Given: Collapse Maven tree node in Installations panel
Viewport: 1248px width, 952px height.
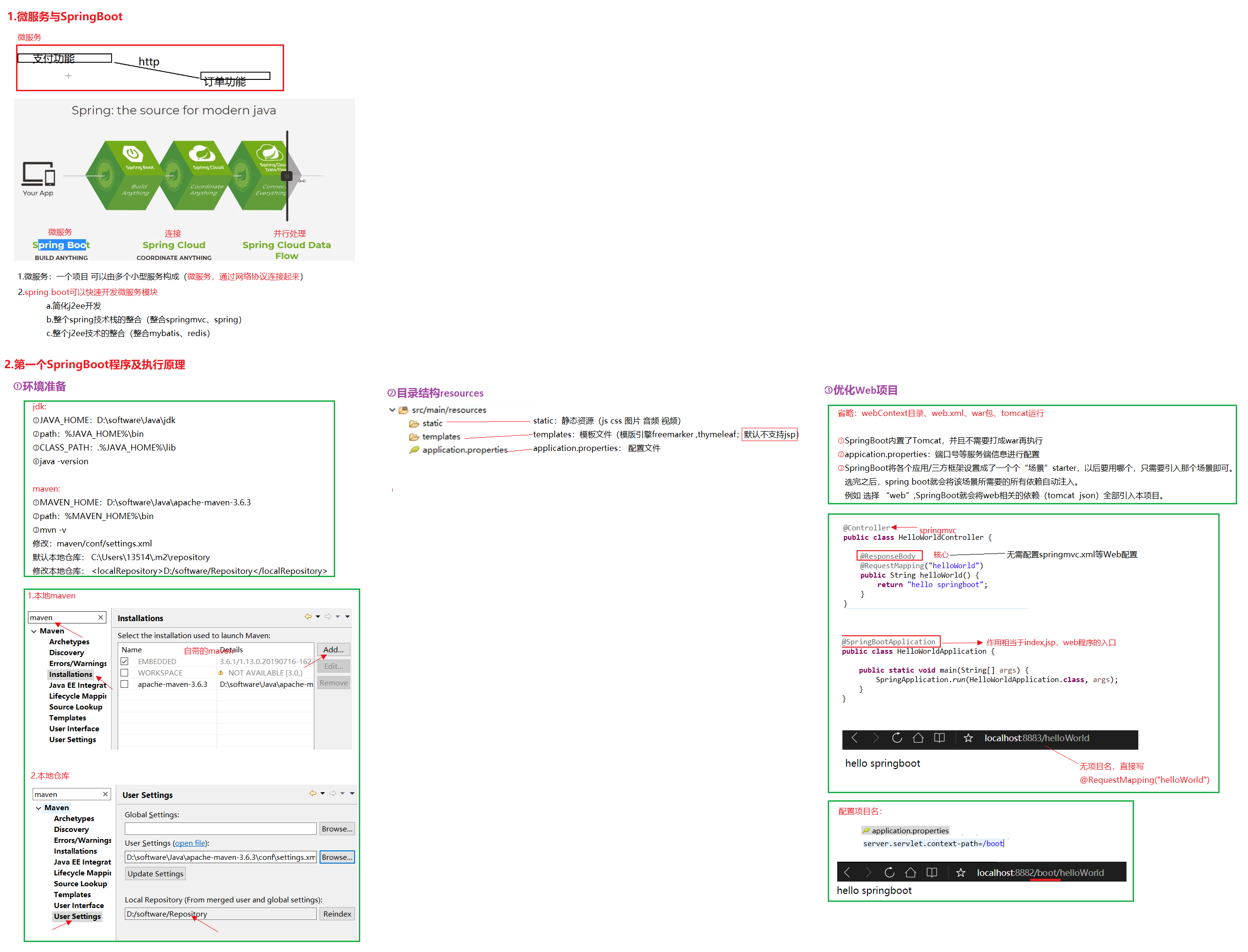Looking at the screenshot, I should point(34,631).
